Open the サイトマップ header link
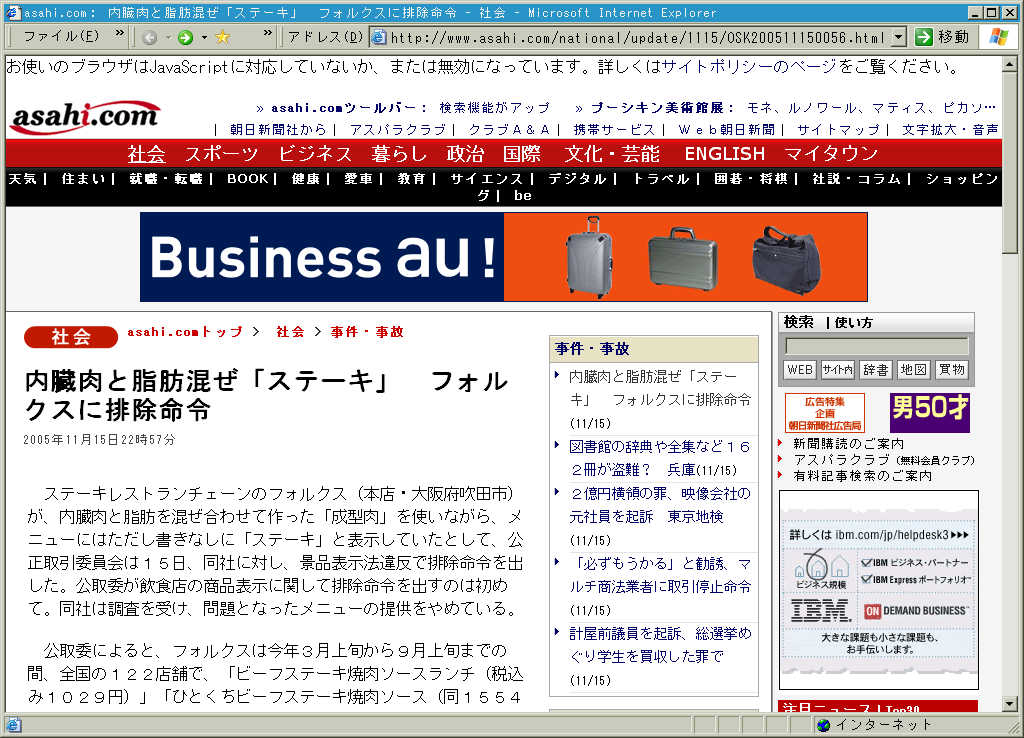This screenshot has width=1024, height=738. 839,129
